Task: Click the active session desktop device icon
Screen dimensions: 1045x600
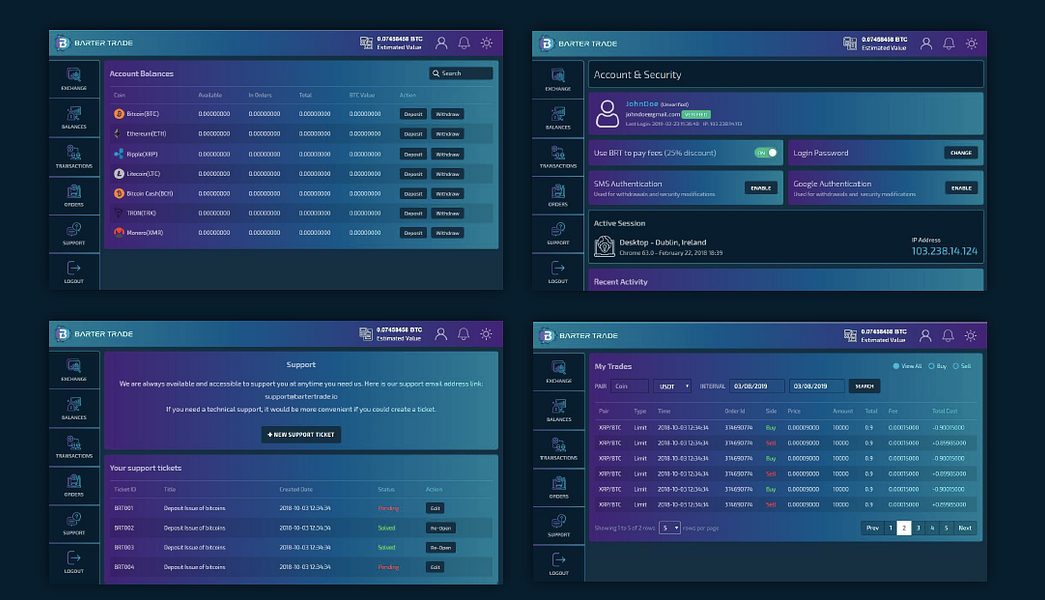Action: click(x=604, y=247)
